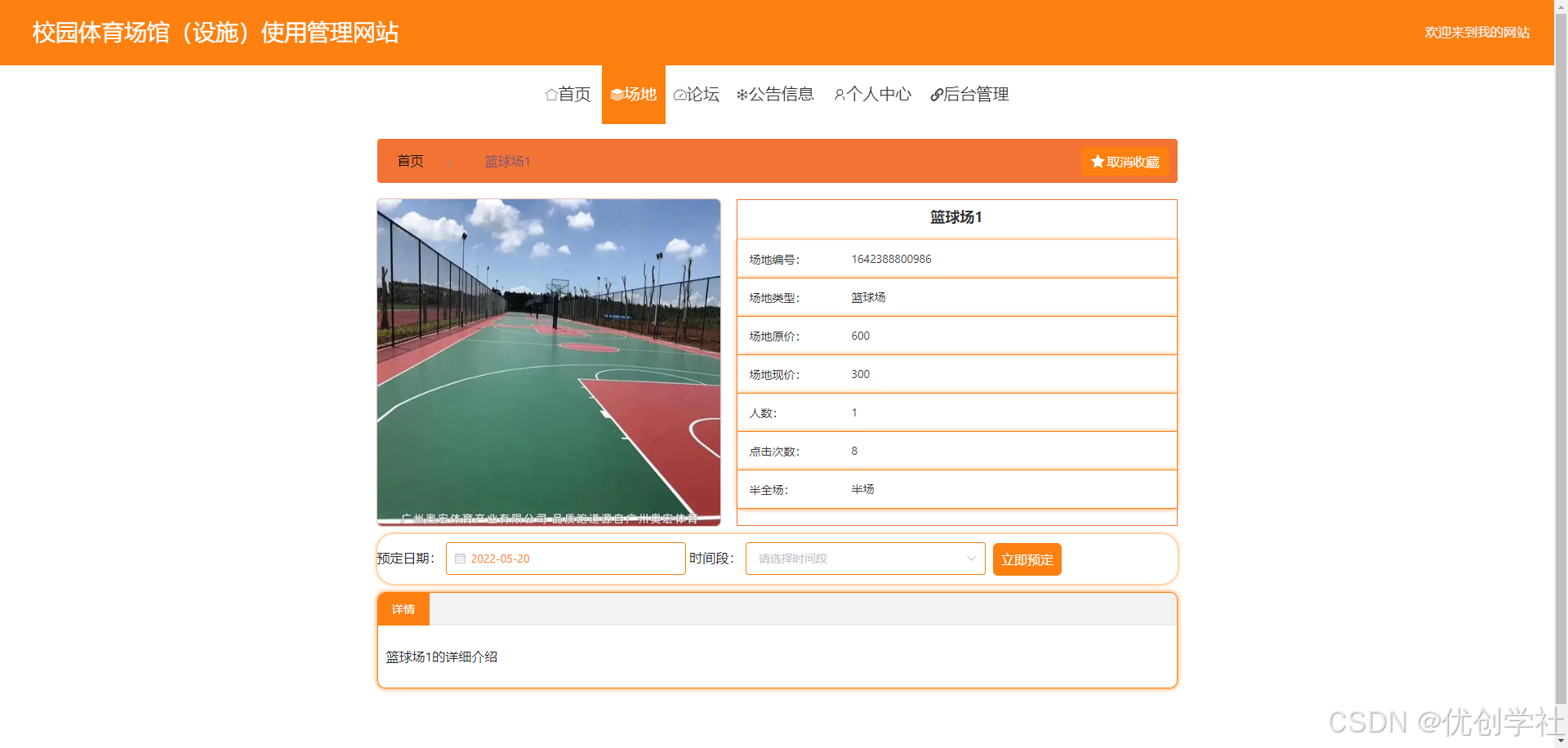Click the user icon beside 个人中心

840,95
